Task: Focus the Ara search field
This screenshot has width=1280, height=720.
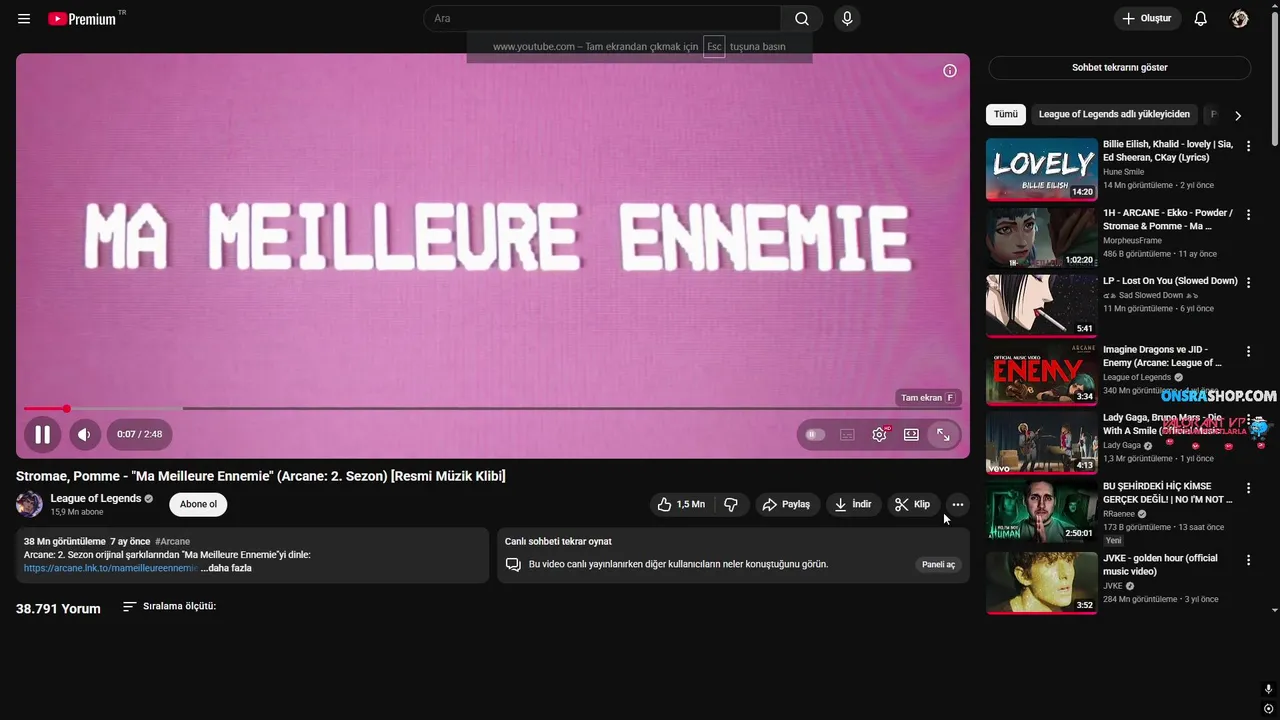Action: tap(602, 19)
